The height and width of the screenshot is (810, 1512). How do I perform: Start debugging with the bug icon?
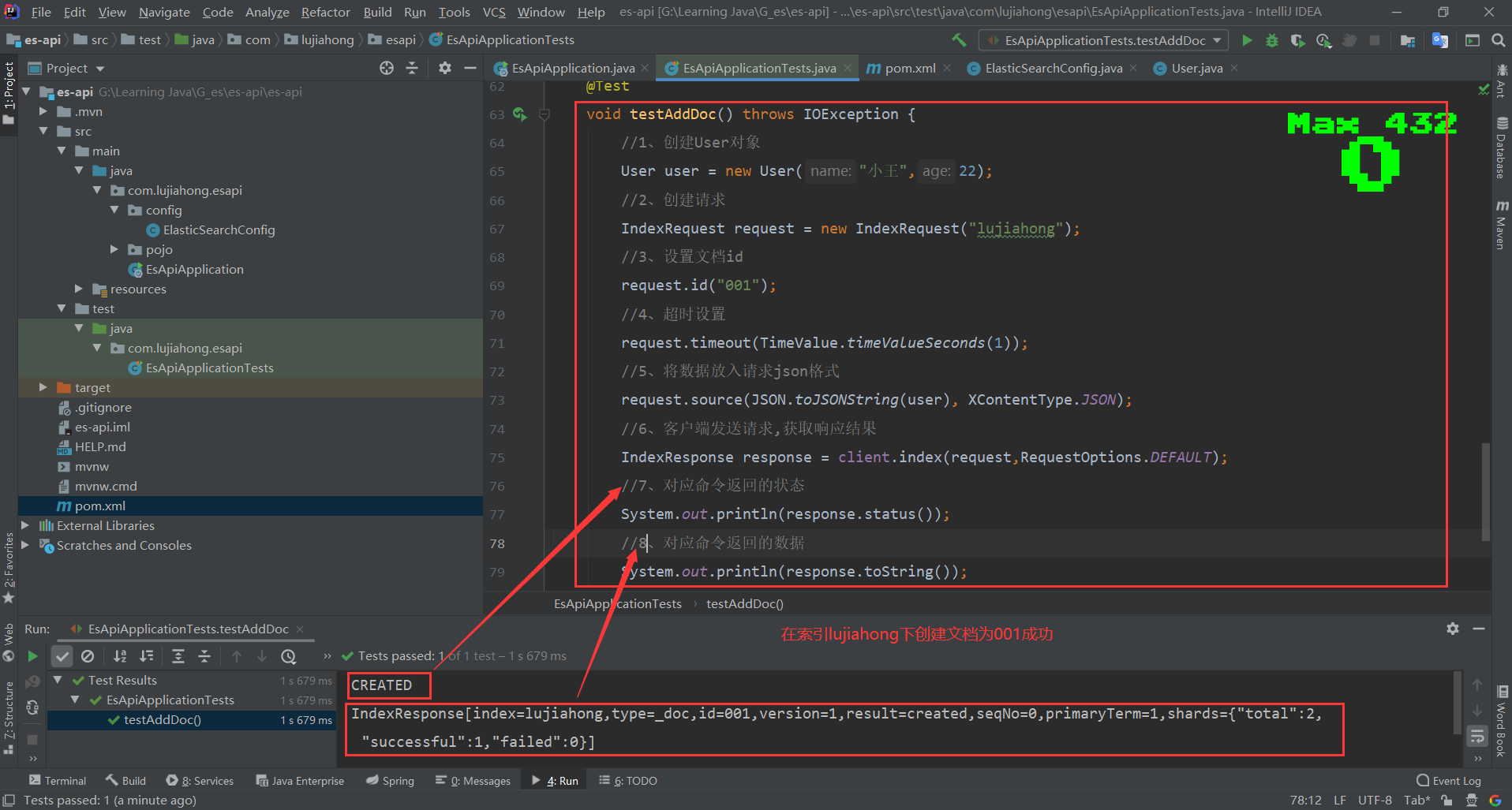click(1272, 40)
